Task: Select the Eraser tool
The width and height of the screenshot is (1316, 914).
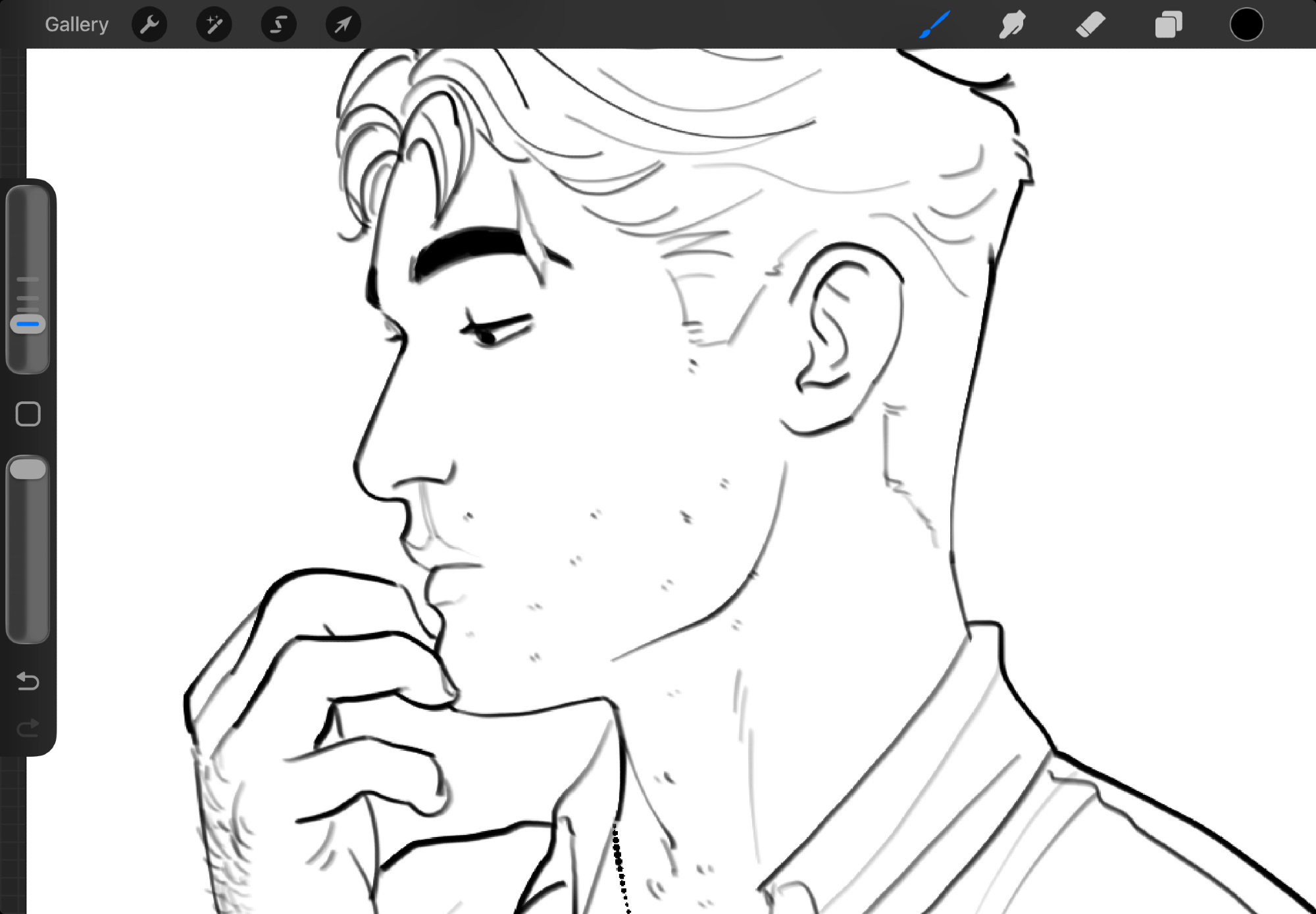Action: [1090, 25]
